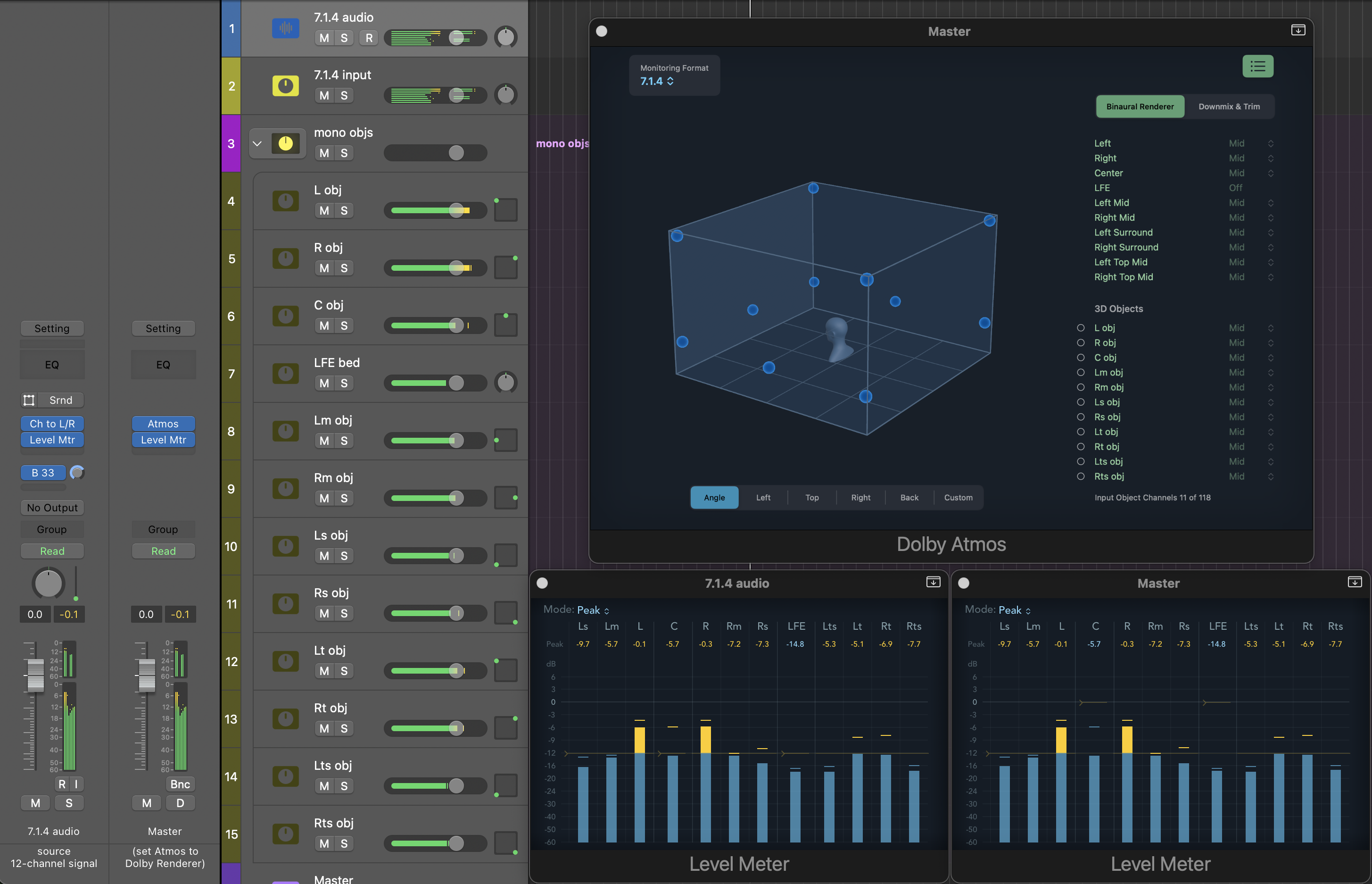Open Peak mode dropdown in 7.1.4 audio meter

593,610
